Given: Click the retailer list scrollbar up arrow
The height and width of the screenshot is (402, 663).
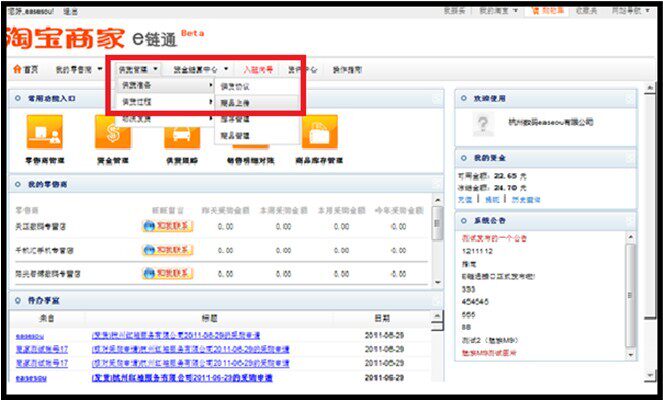Looking at the screenshot, I should coord(438,200).
